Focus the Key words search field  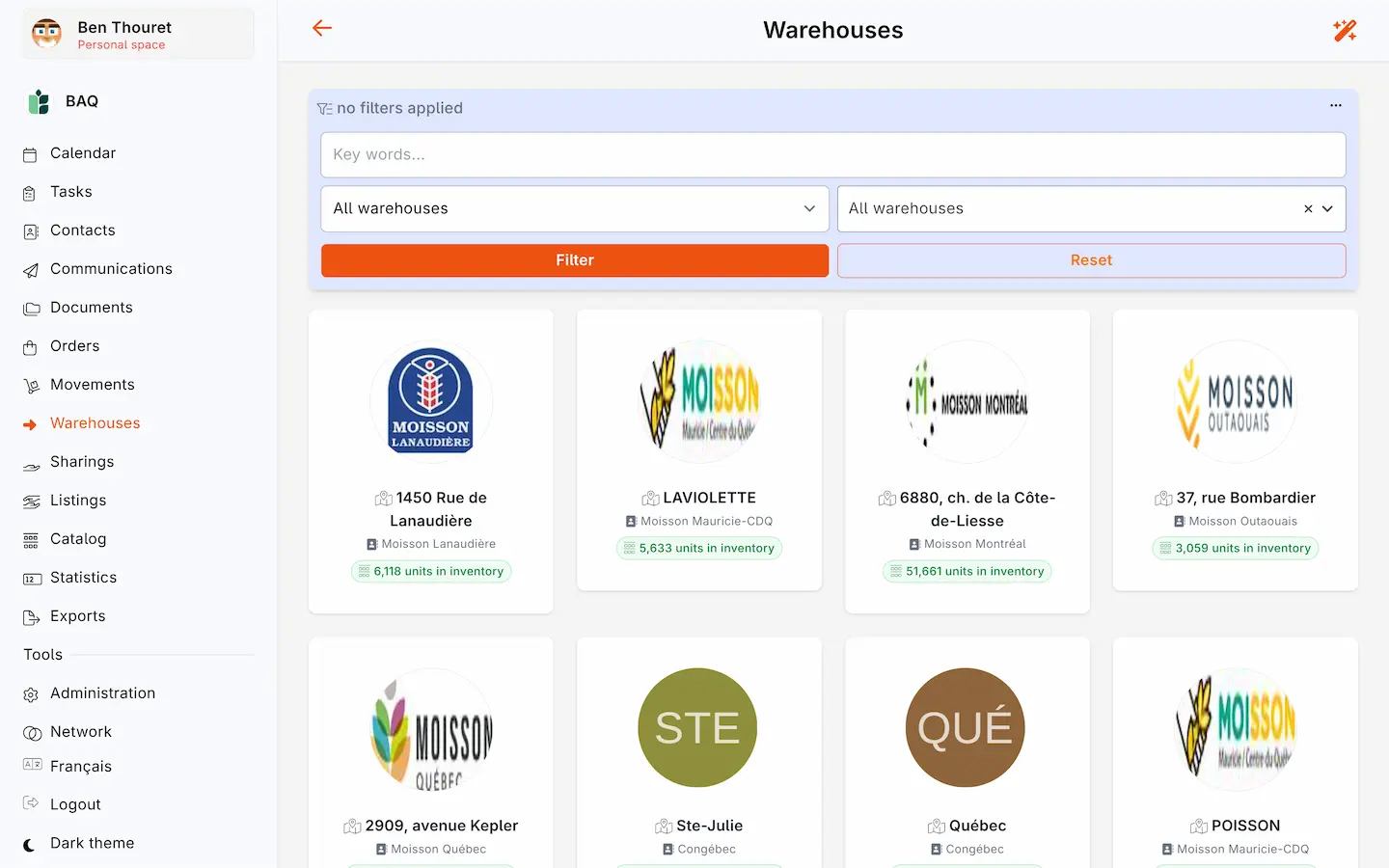(x=833, y=154)
